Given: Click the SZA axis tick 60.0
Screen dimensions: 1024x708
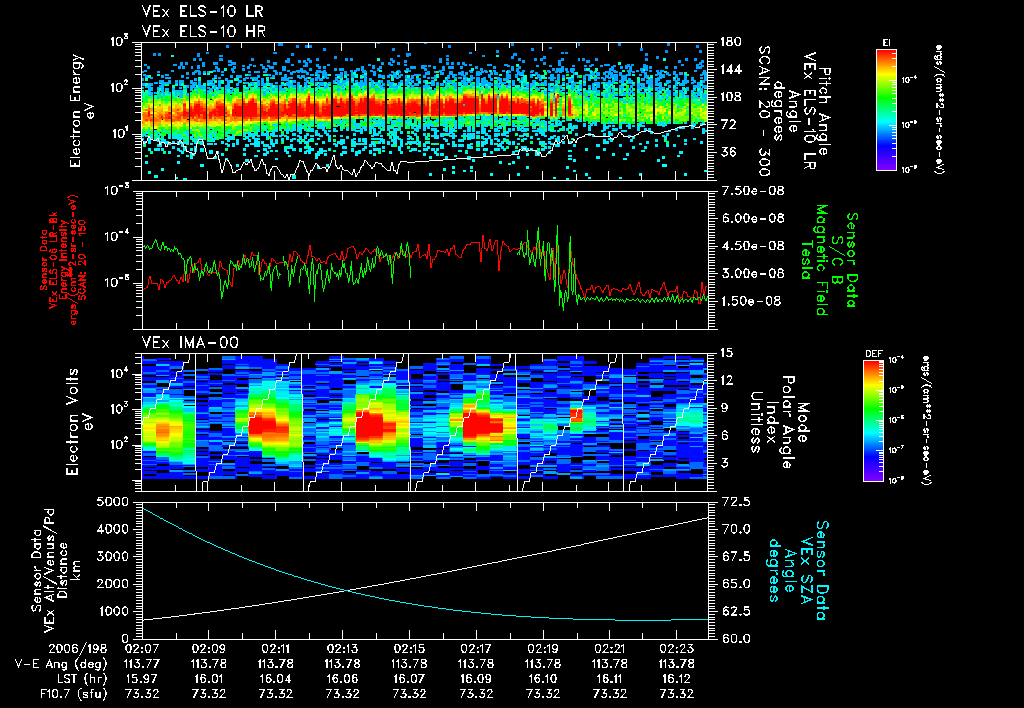Looking at the screenshot, I should pyautogui.click(x=735, y=639).
